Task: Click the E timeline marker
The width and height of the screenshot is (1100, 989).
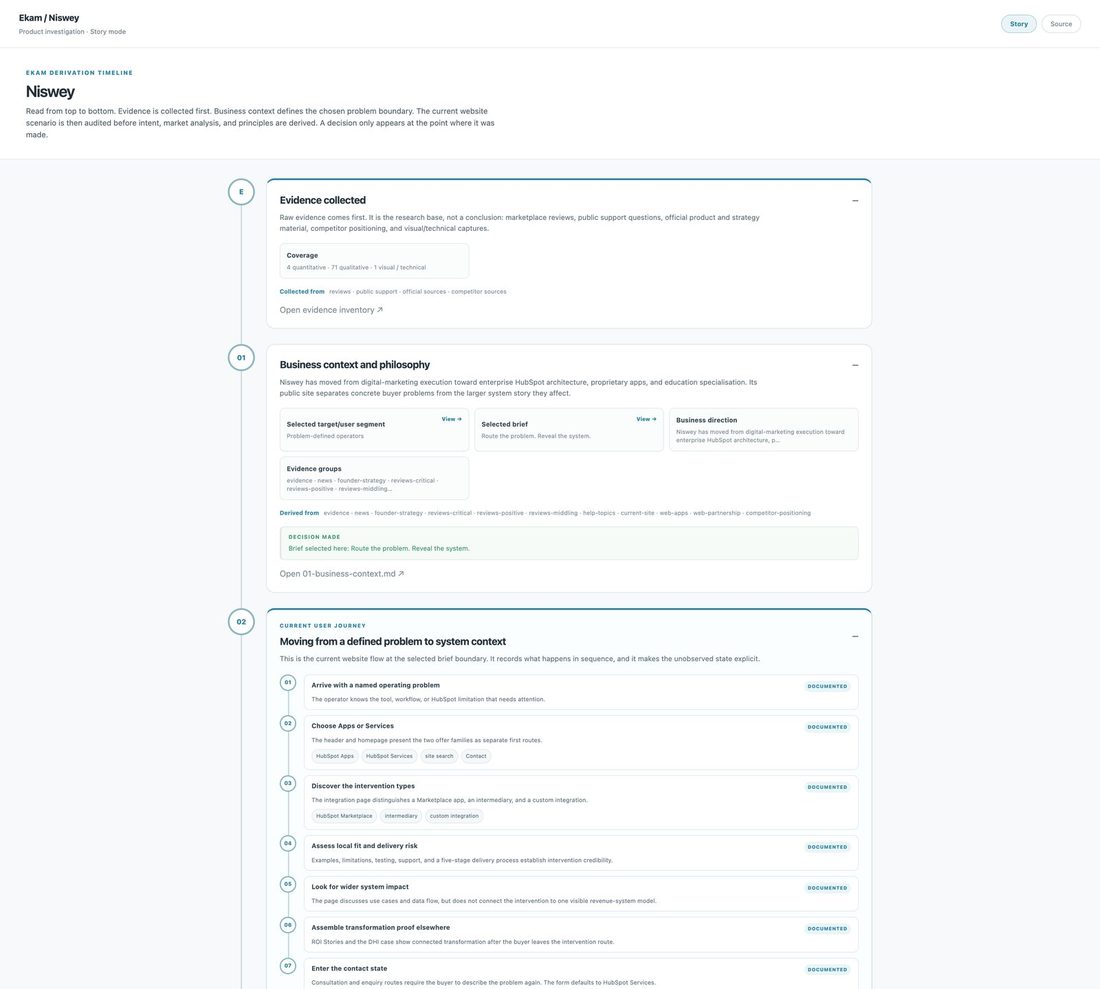Action: pyautogui.click(x=241, y=192)
